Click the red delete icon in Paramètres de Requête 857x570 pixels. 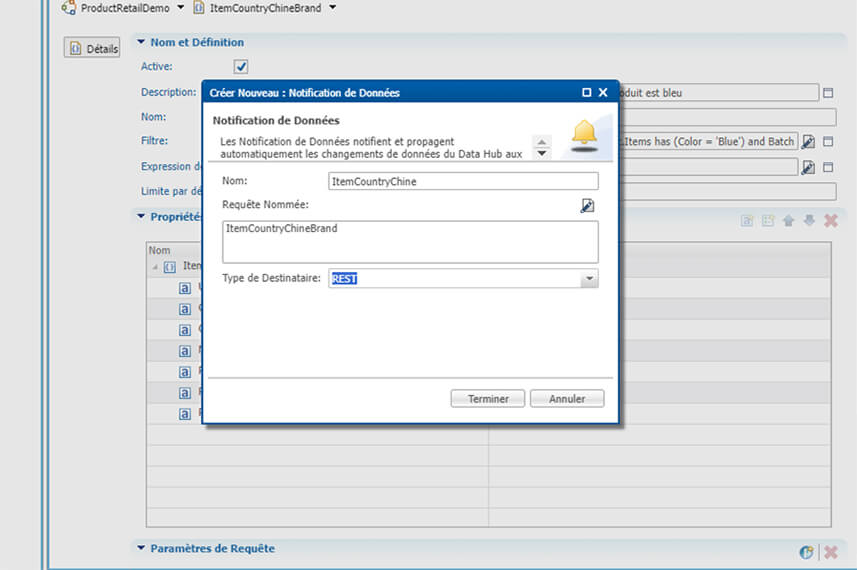click(830, 552)
